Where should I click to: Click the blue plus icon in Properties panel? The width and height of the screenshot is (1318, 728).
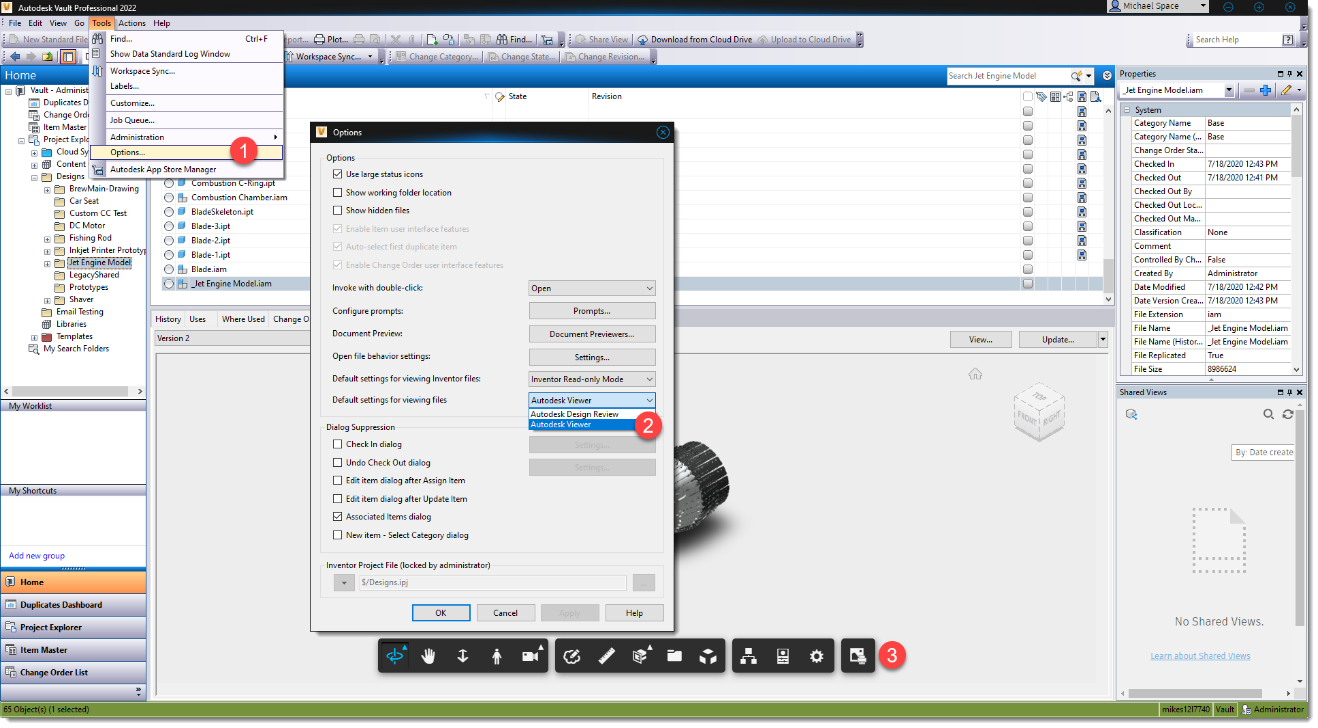tap(1265, 91)
